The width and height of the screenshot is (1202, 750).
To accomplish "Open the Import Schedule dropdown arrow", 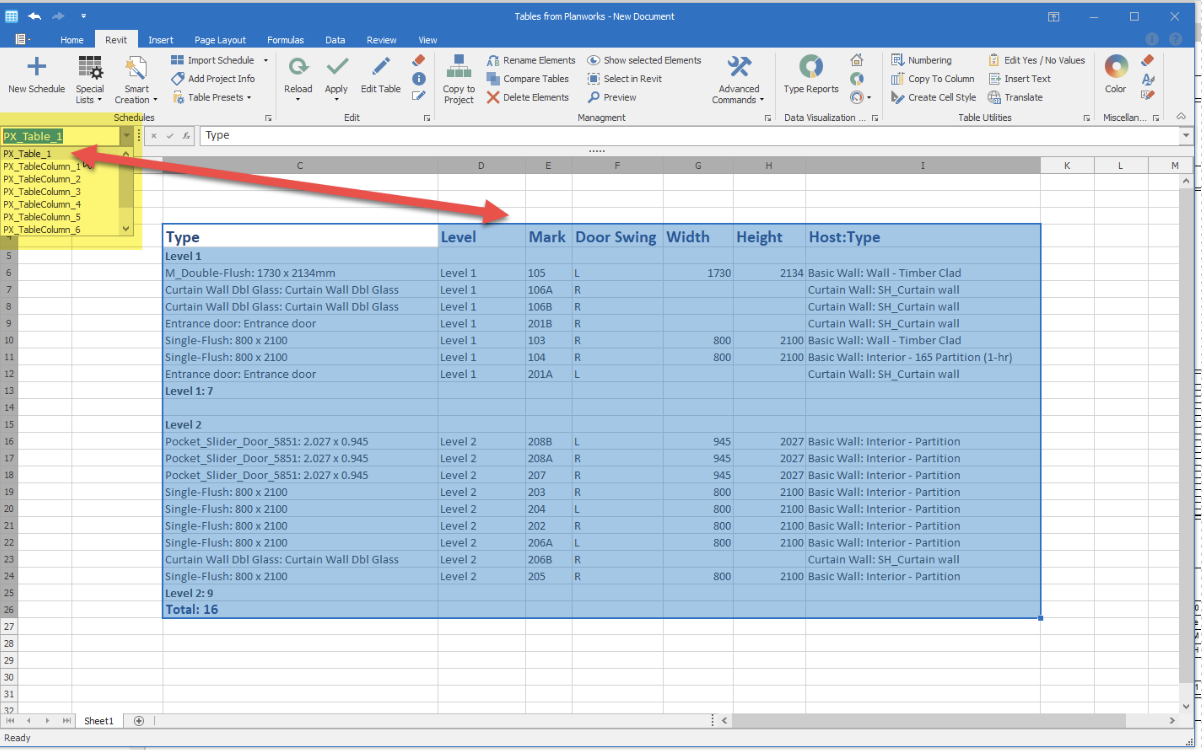I will point(265,60).
